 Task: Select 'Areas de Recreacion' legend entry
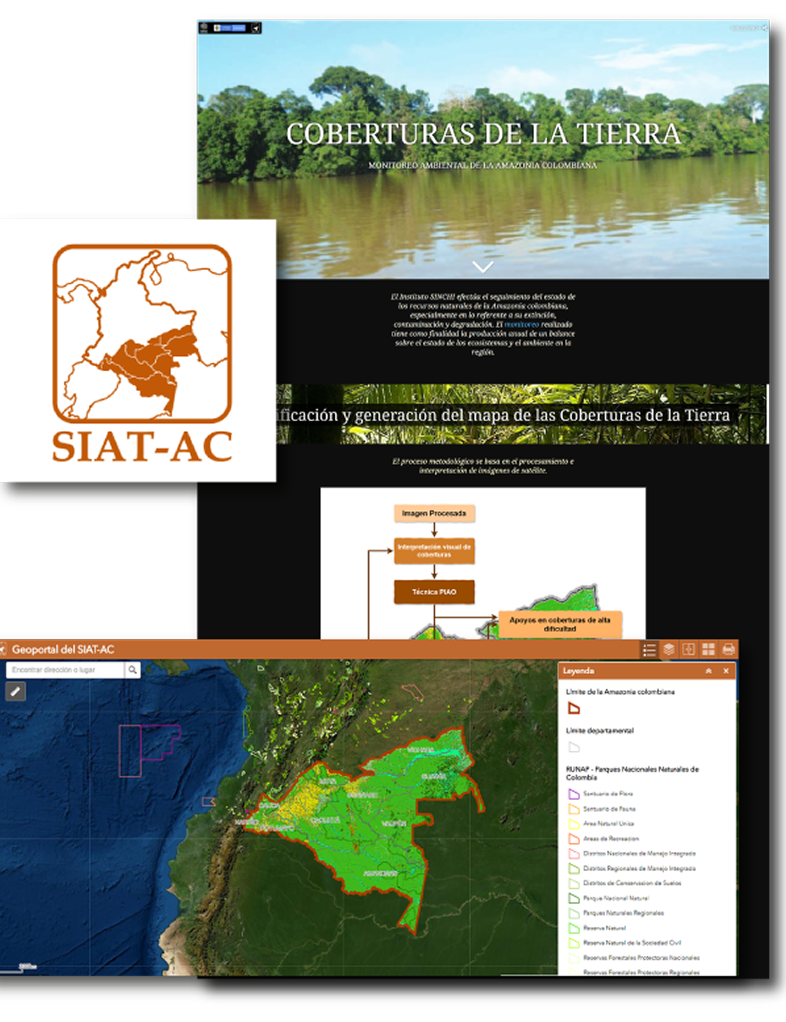tap(604, 839)
